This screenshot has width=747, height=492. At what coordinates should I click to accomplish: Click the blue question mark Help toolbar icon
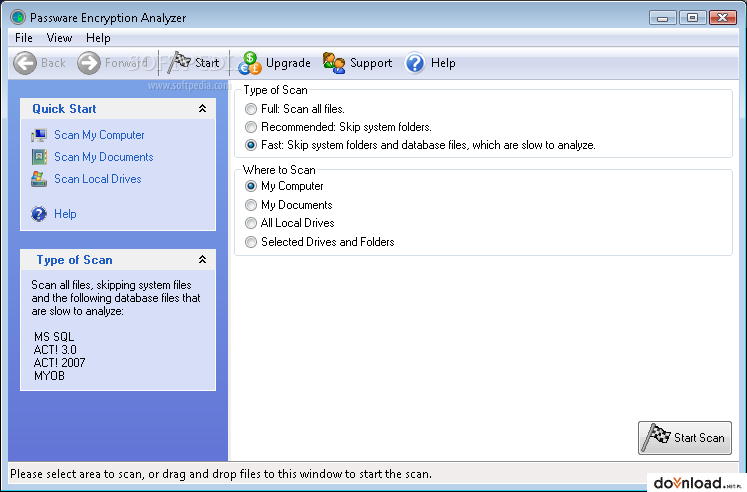(415, 63)
